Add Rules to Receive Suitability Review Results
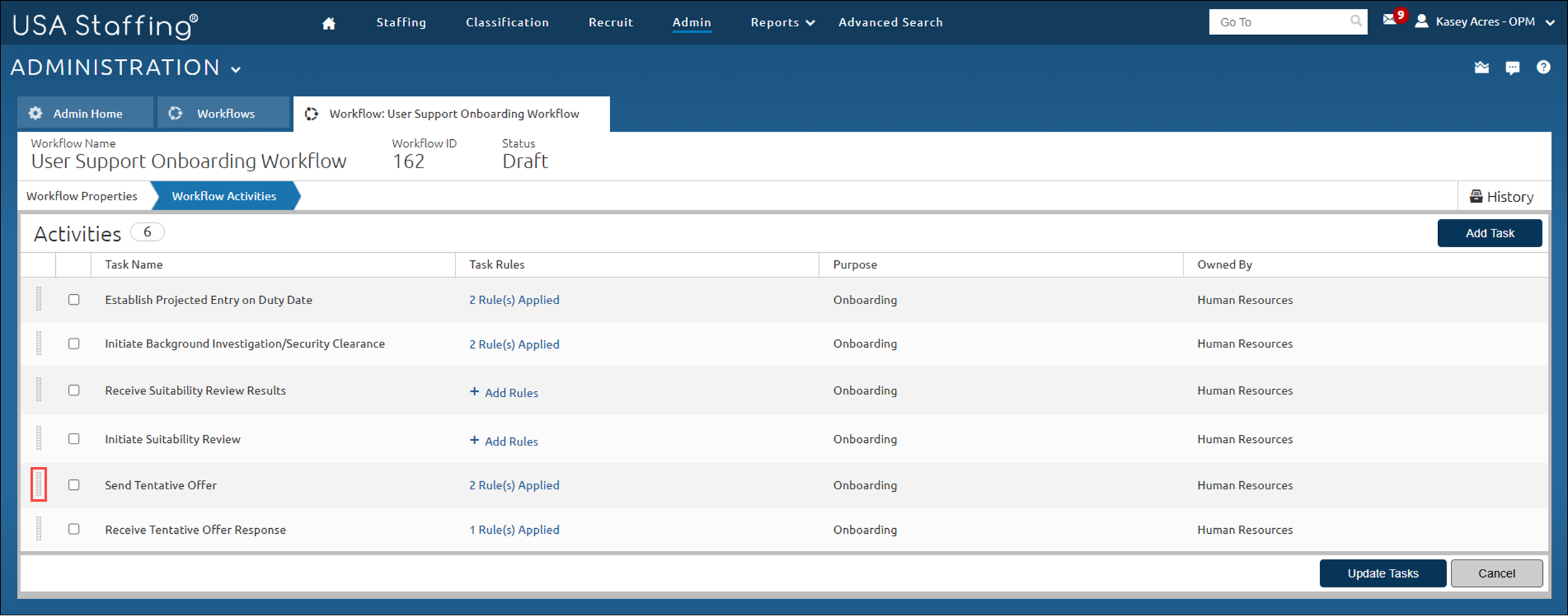This screenshot has height=616, width=1568. click(x=504, y=393)
